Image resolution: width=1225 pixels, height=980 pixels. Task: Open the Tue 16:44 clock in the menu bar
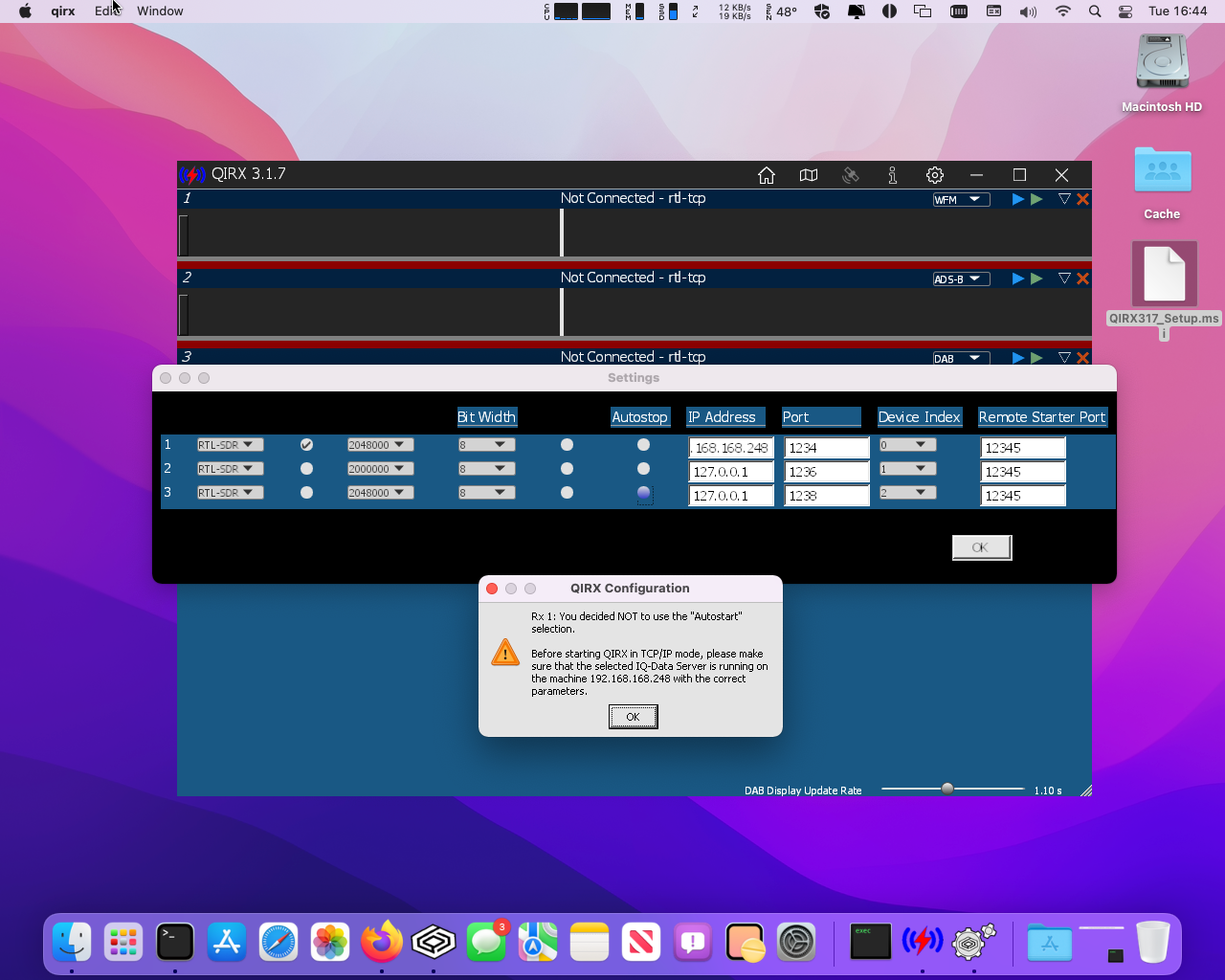click(1178, 11)
